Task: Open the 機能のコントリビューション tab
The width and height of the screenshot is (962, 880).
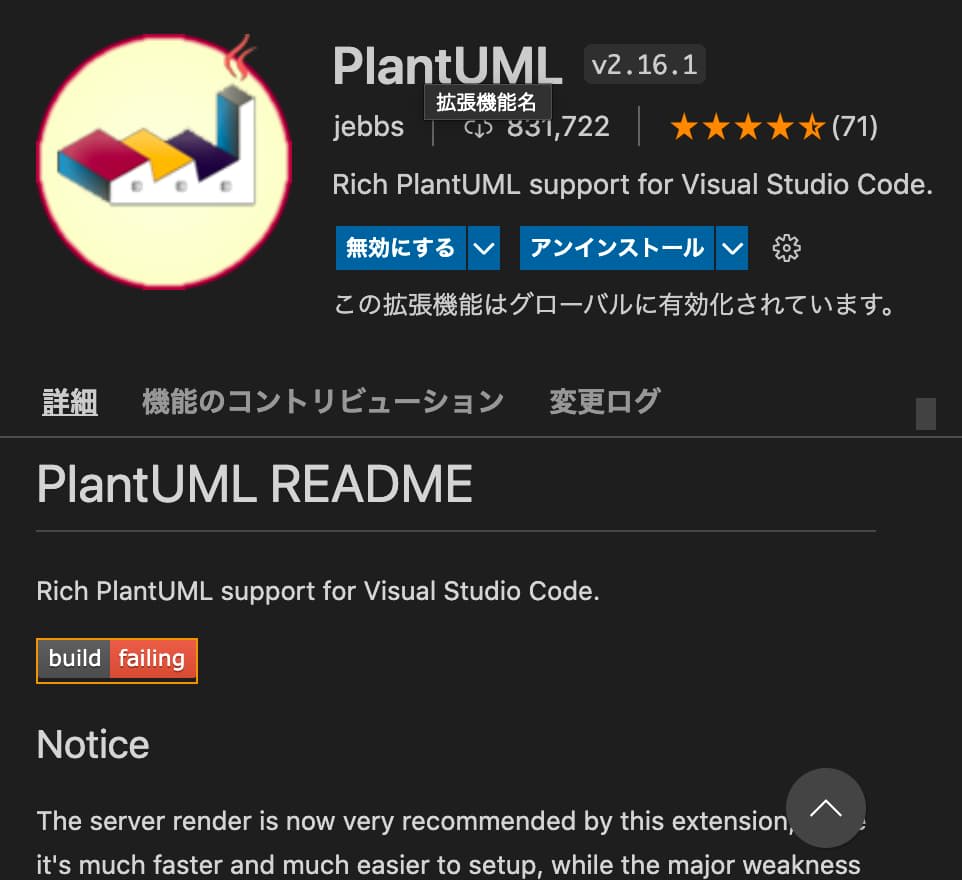Action: pos(323,402)
